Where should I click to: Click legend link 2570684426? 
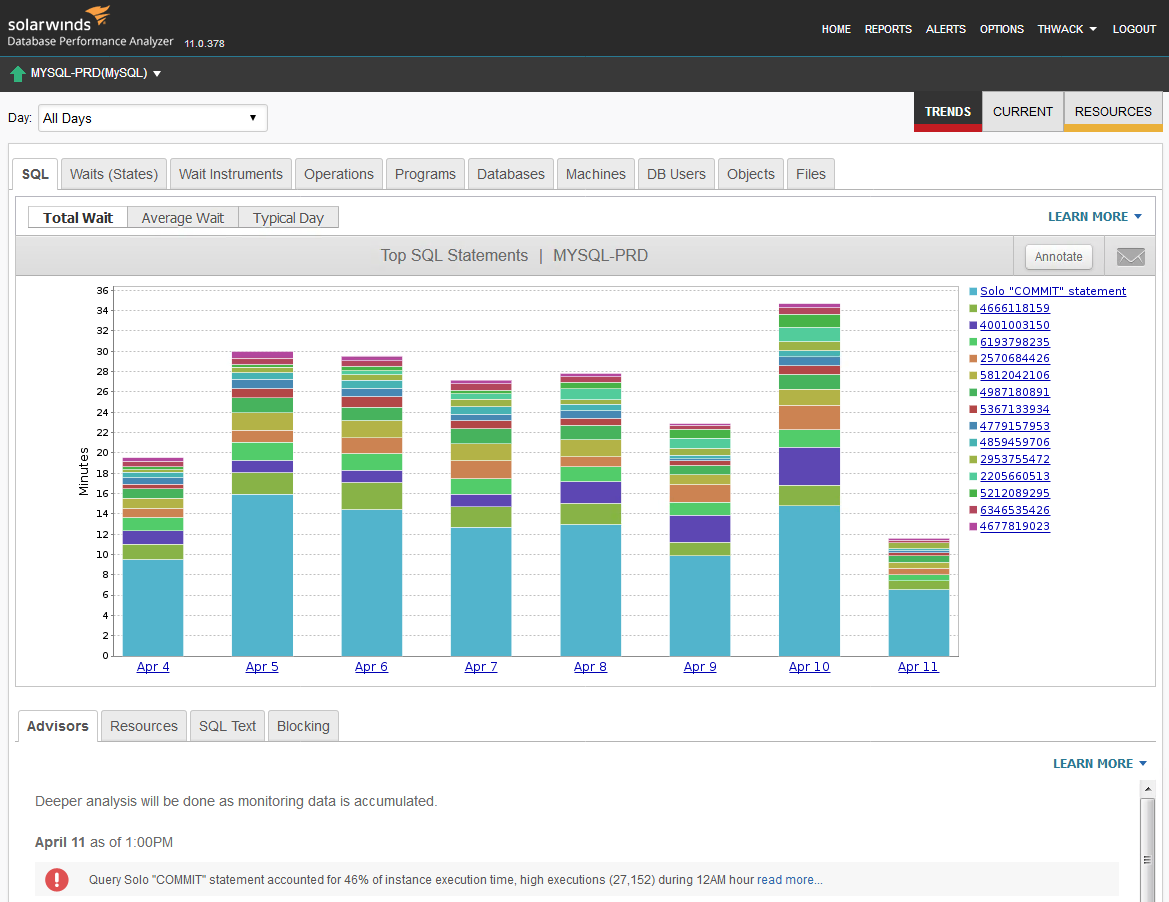[1015, 359]
